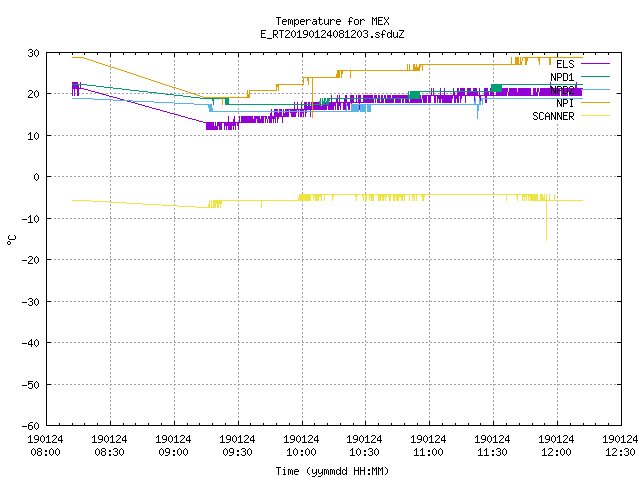Image resolution: width=640 pixels, height=480 pixels.
Task: Click the y-axis label 20
Action: 33,94
